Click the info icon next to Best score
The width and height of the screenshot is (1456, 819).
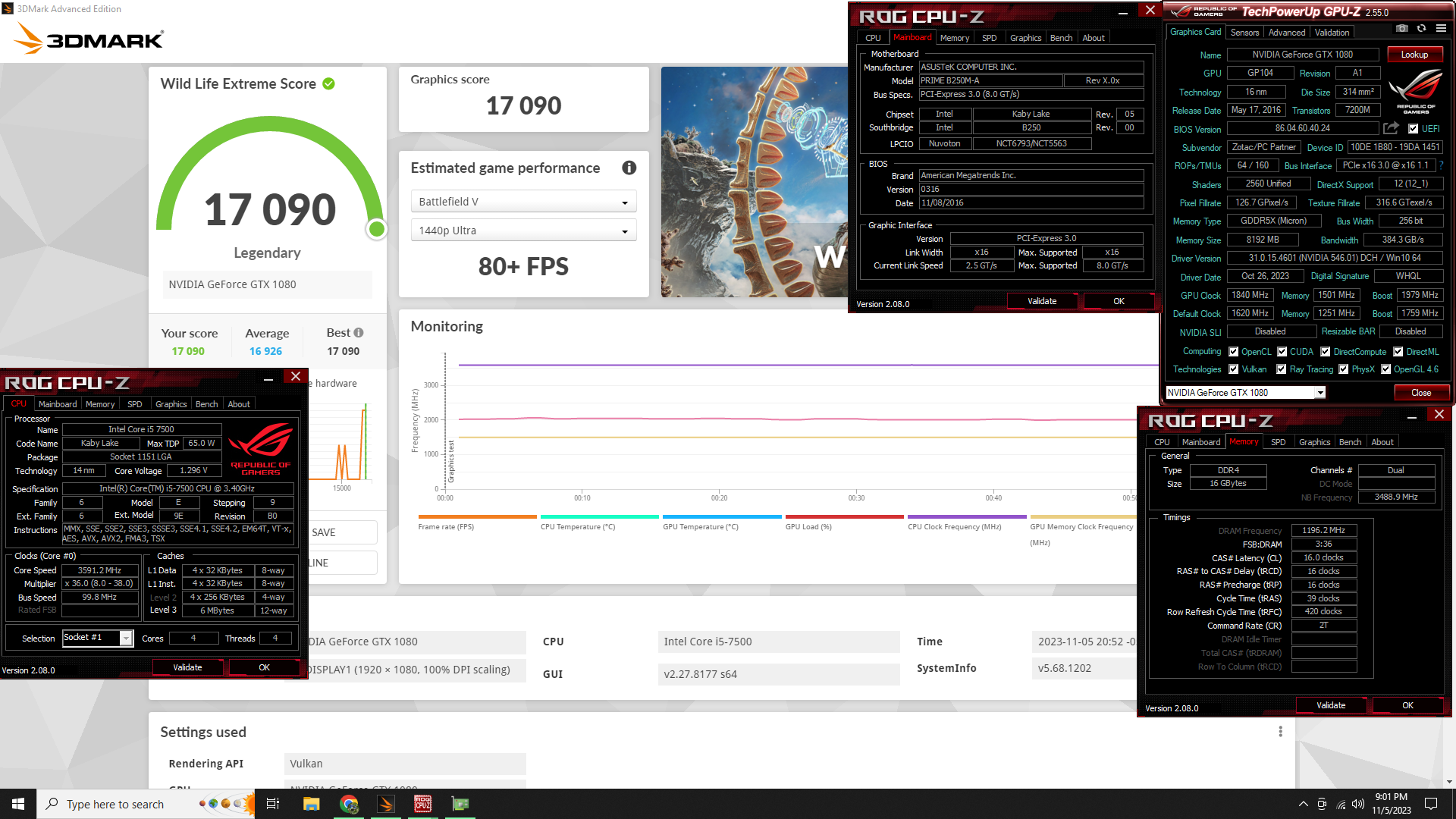coord(359,333)
